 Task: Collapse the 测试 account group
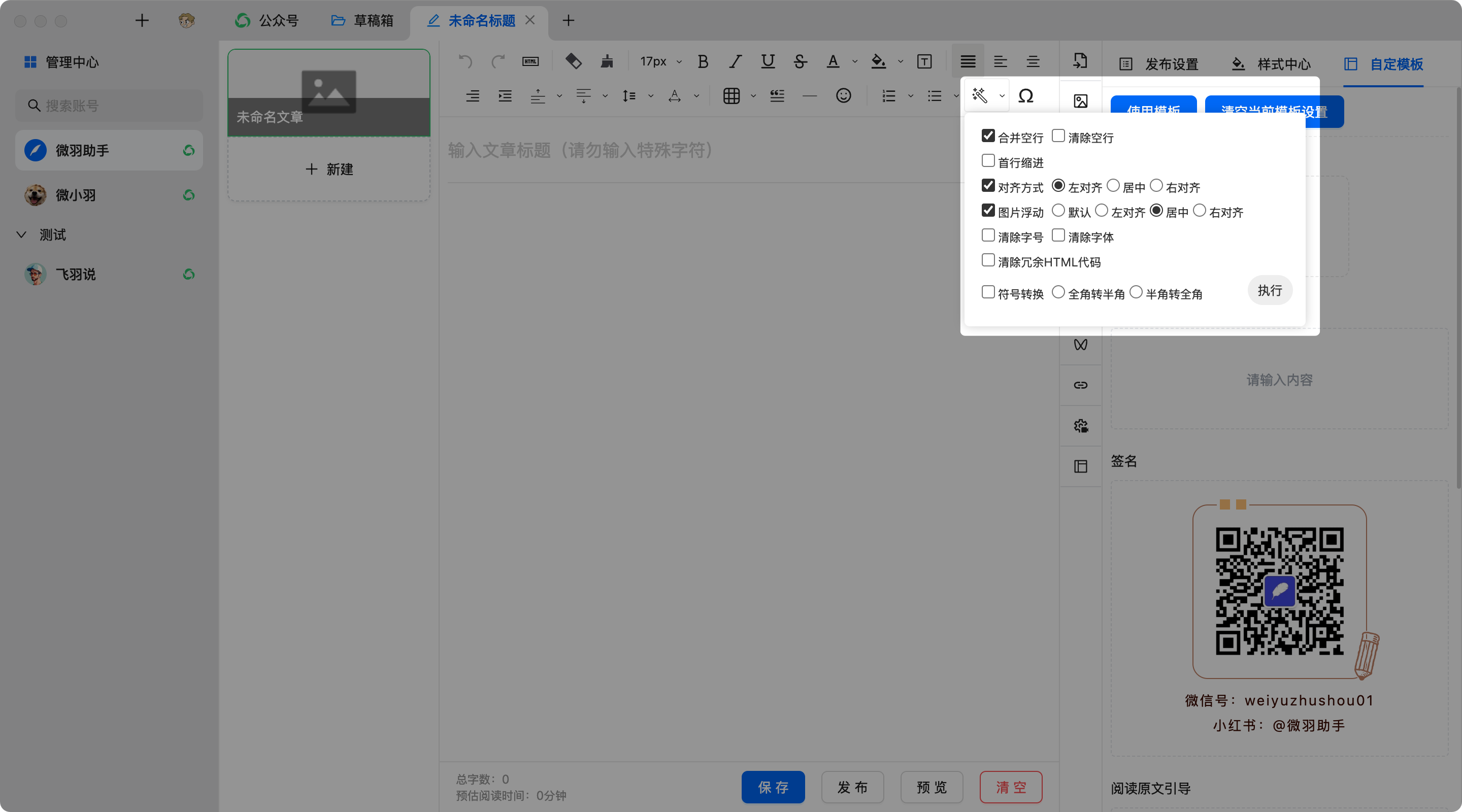[x=21, y=234]
